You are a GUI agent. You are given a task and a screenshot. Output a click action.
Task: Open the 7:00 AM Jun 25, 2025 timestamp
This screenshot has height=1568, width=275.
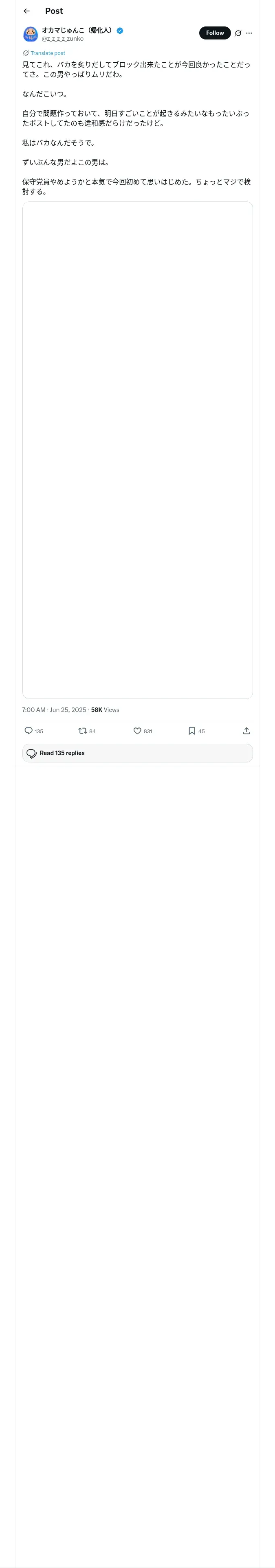[54, 710]
